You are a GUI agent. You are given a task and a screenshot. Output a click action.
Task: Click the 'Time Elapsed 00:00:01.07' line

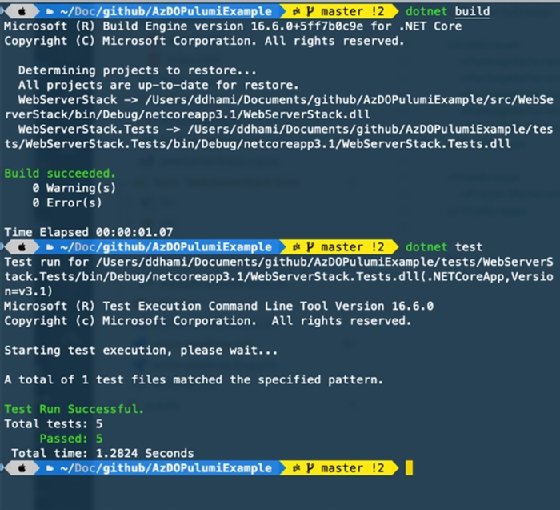(89, 232)
